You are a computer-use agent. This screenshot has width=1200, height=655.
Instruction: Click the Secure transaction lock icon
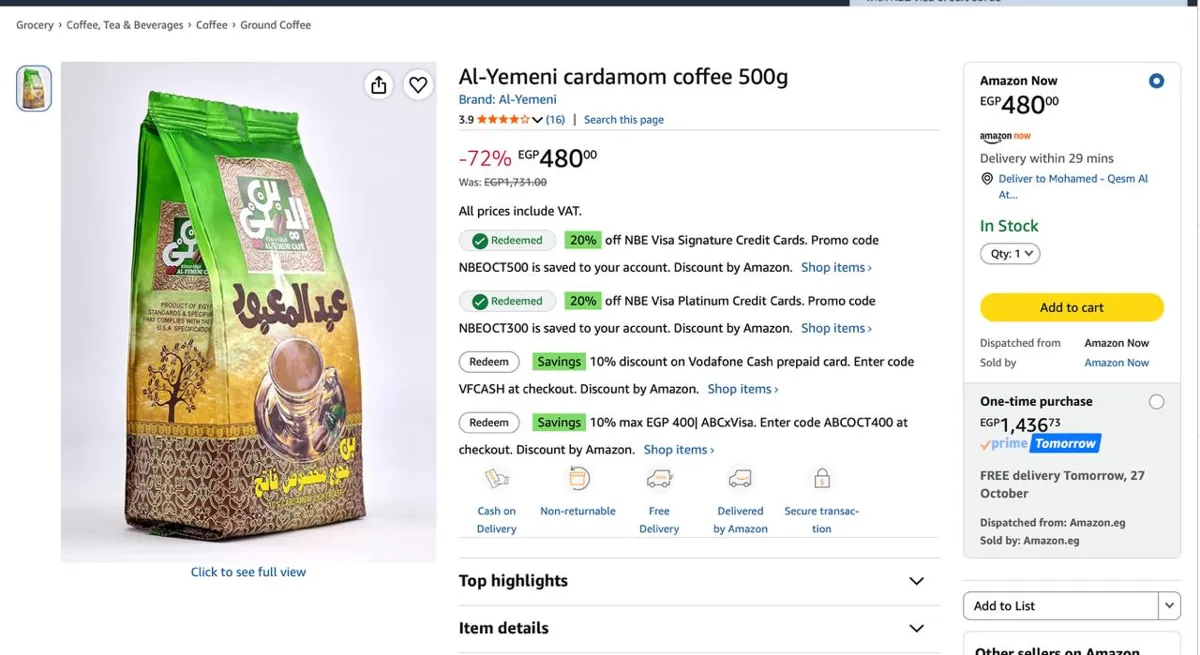821,478
